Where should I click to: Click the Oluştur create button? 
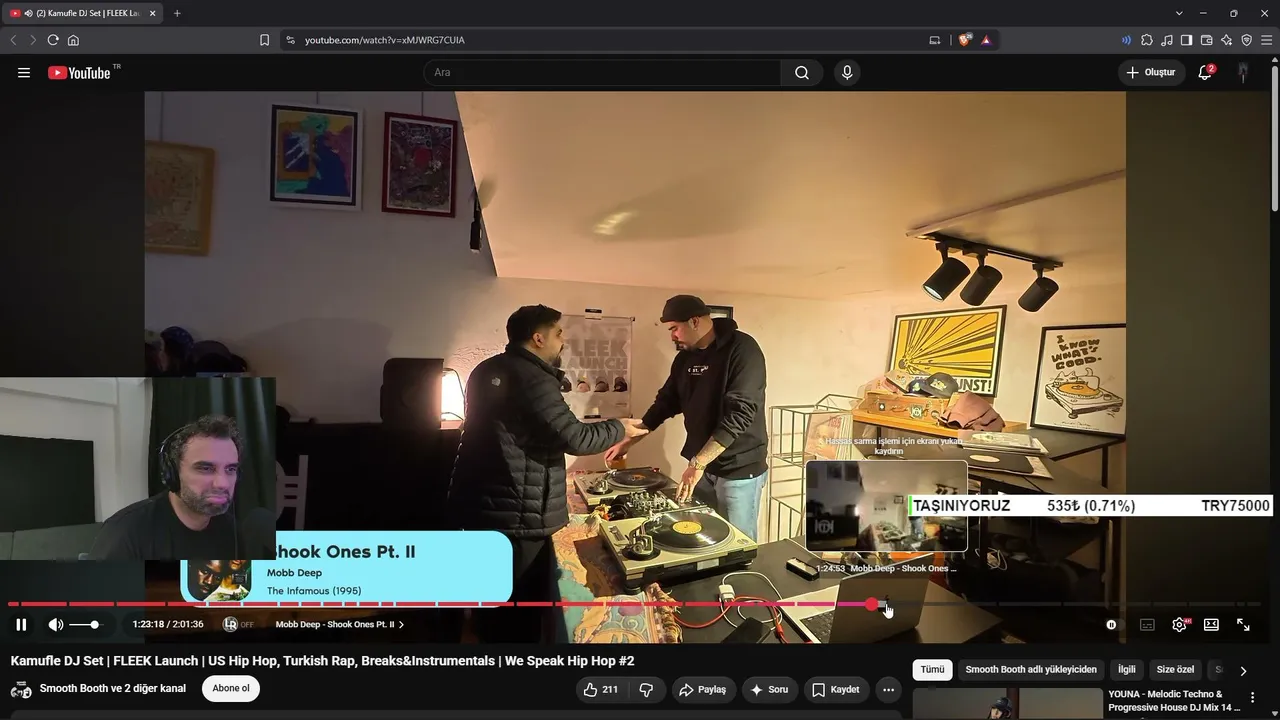[x=1151, y=73]
